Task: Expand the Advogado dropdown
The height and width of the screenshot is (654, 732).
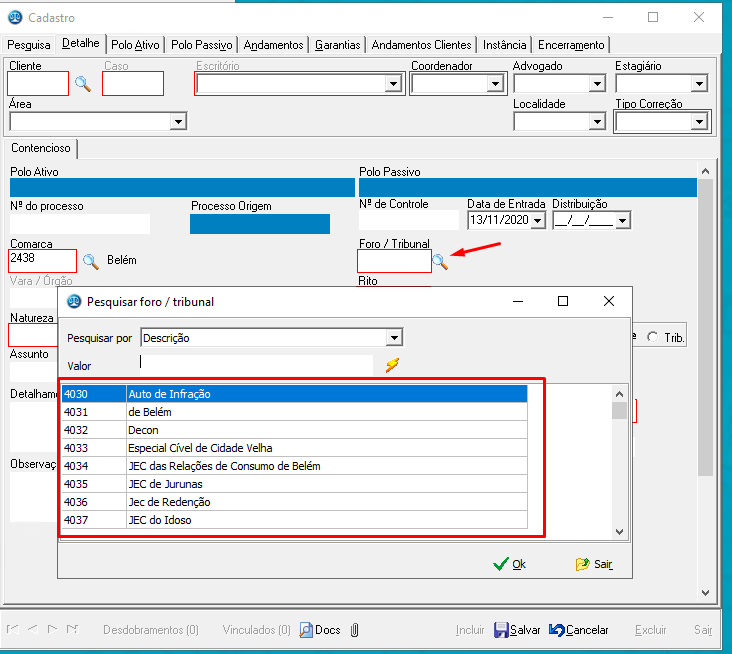Action: click(597, 84)
